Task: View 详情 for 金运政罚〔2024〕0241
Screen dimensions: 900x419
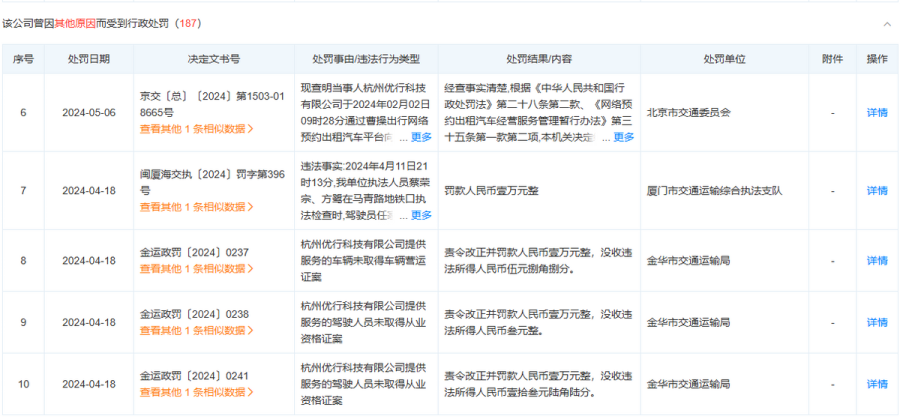Action: click(876, 384)
